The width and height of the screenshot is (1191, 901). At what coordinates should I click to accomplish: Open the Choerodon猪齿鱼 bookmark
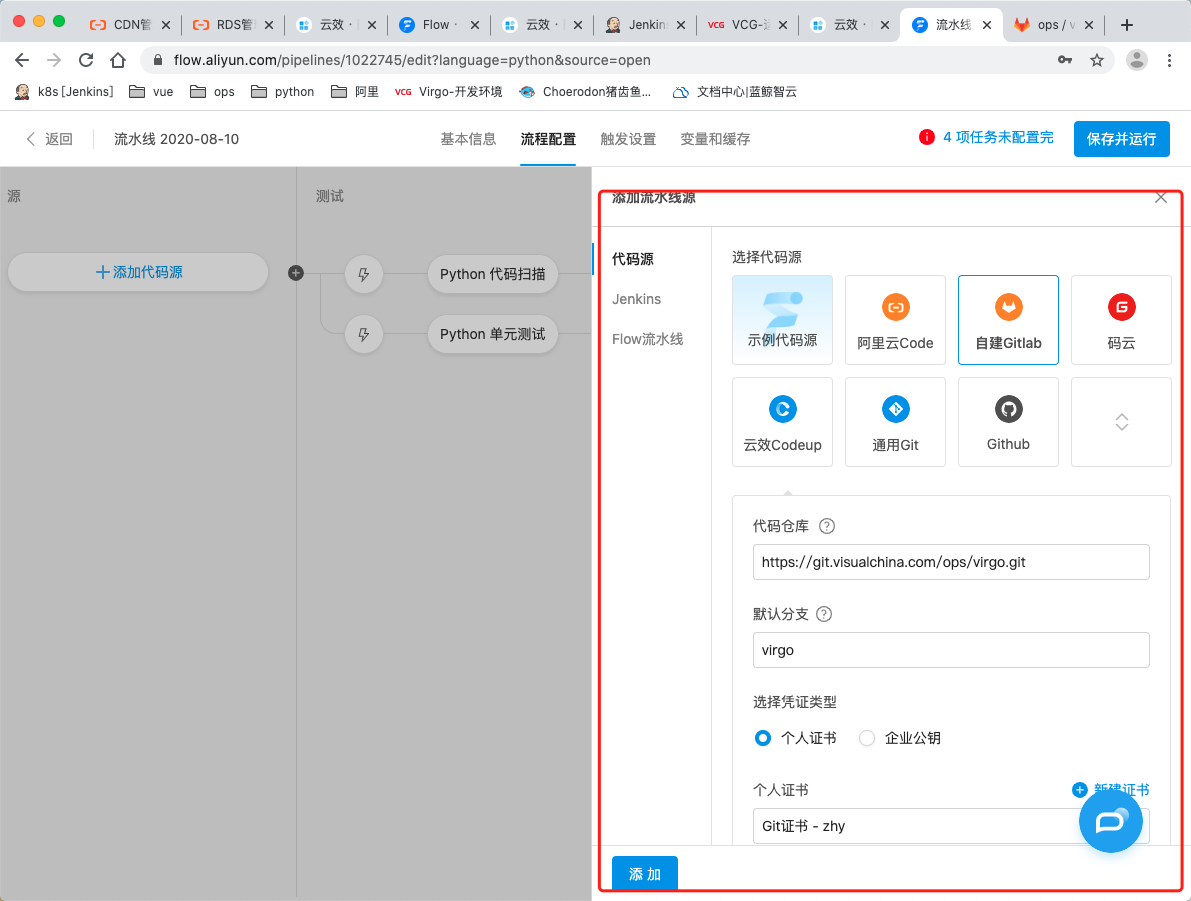(x=585, y=92)
